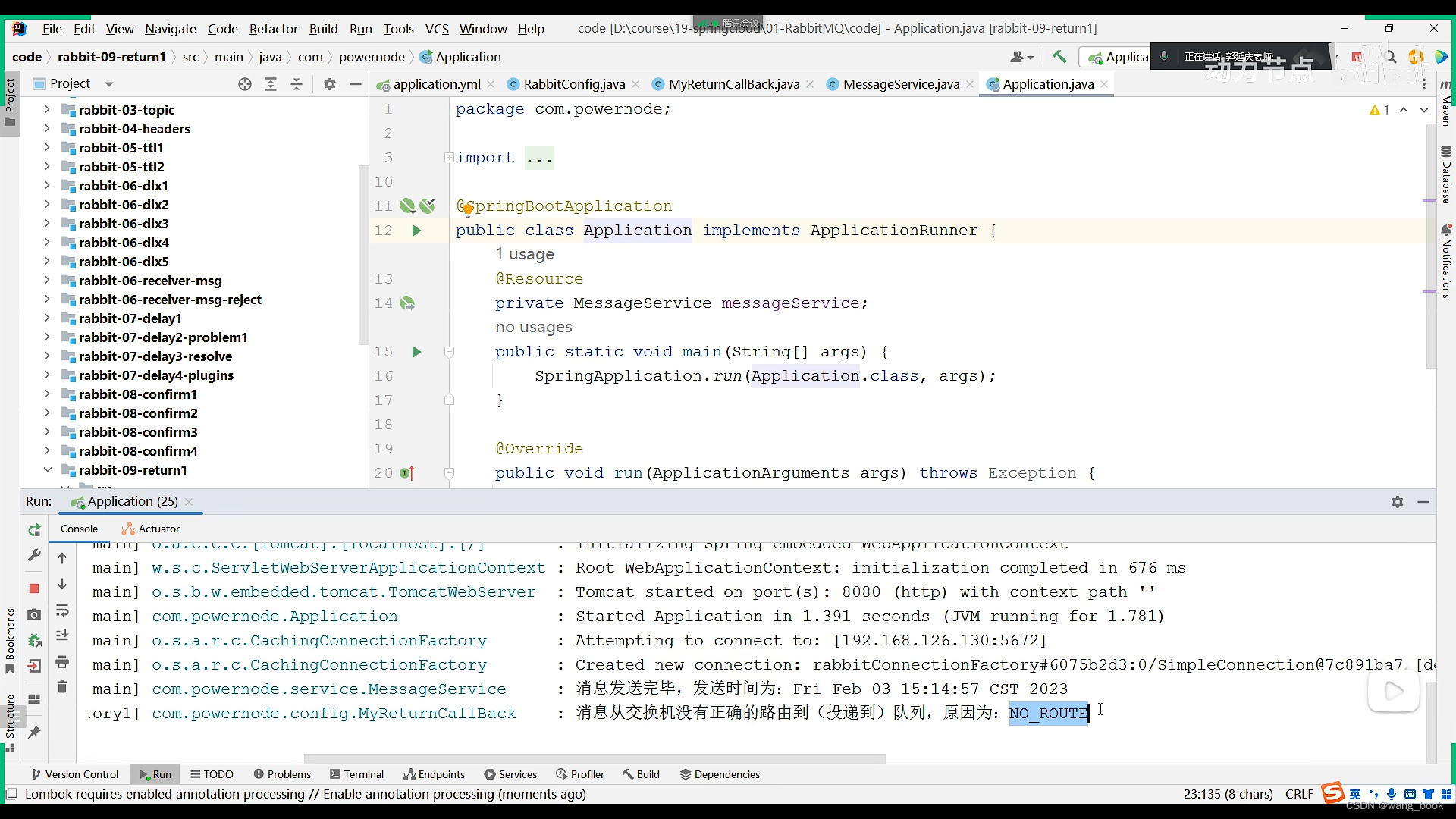Toggle scroll to end of console
Image resolution: width=1456 pixels, height=819 pixels.
tap(62, 635)
